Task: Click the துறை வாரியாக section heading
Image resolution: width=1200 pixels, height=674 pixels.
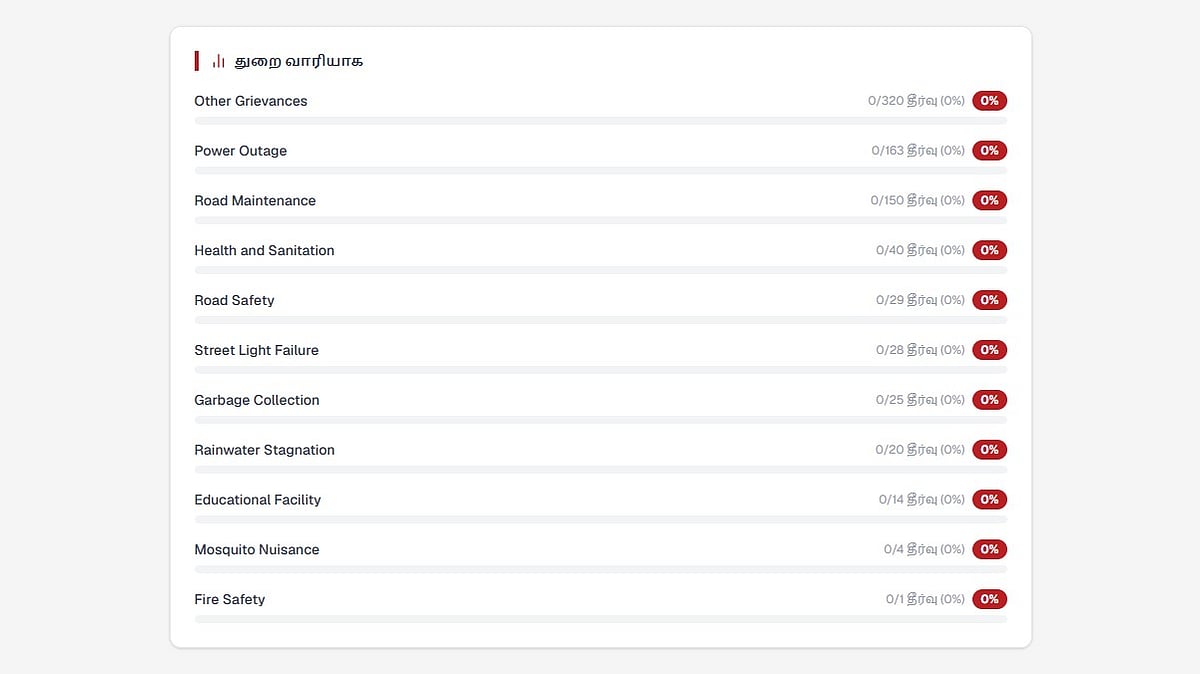Action: click(298, 61)
